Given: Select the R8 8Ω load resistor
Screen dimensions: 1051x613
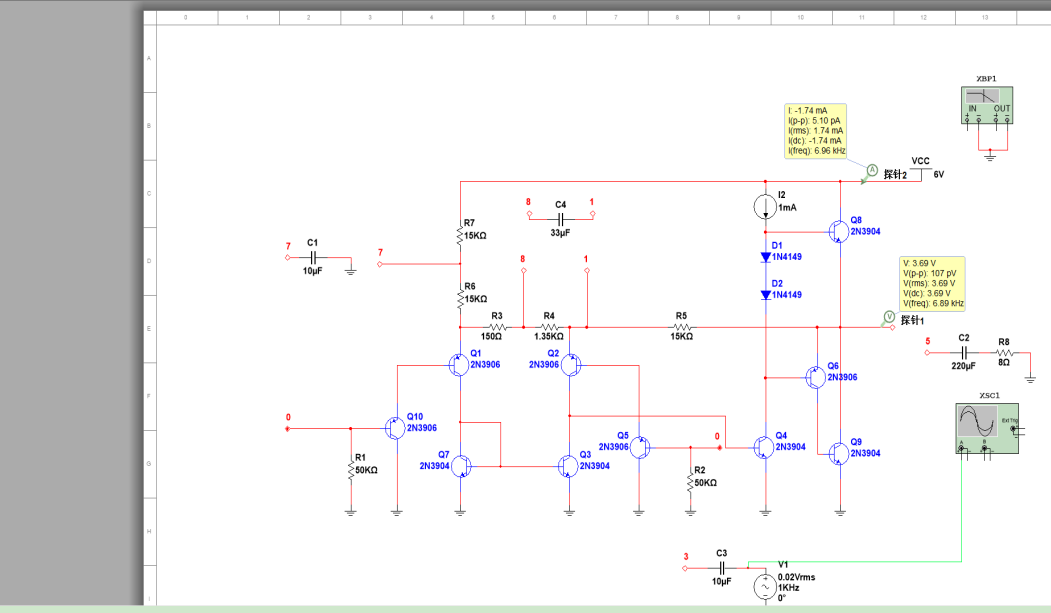Looking at the screenshot, I should pos(1004,352).
